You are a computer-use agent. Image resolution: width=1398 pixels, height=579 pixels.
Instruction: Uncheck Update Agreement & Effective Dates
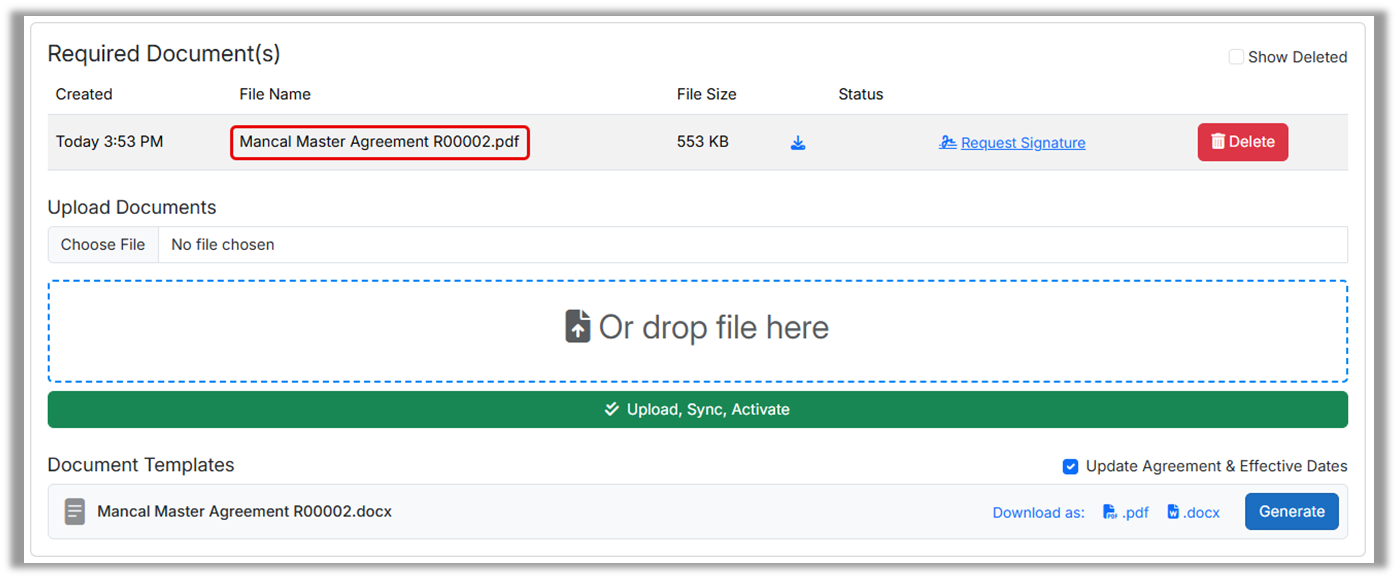pyautogui.click(x=1070, y=466)
